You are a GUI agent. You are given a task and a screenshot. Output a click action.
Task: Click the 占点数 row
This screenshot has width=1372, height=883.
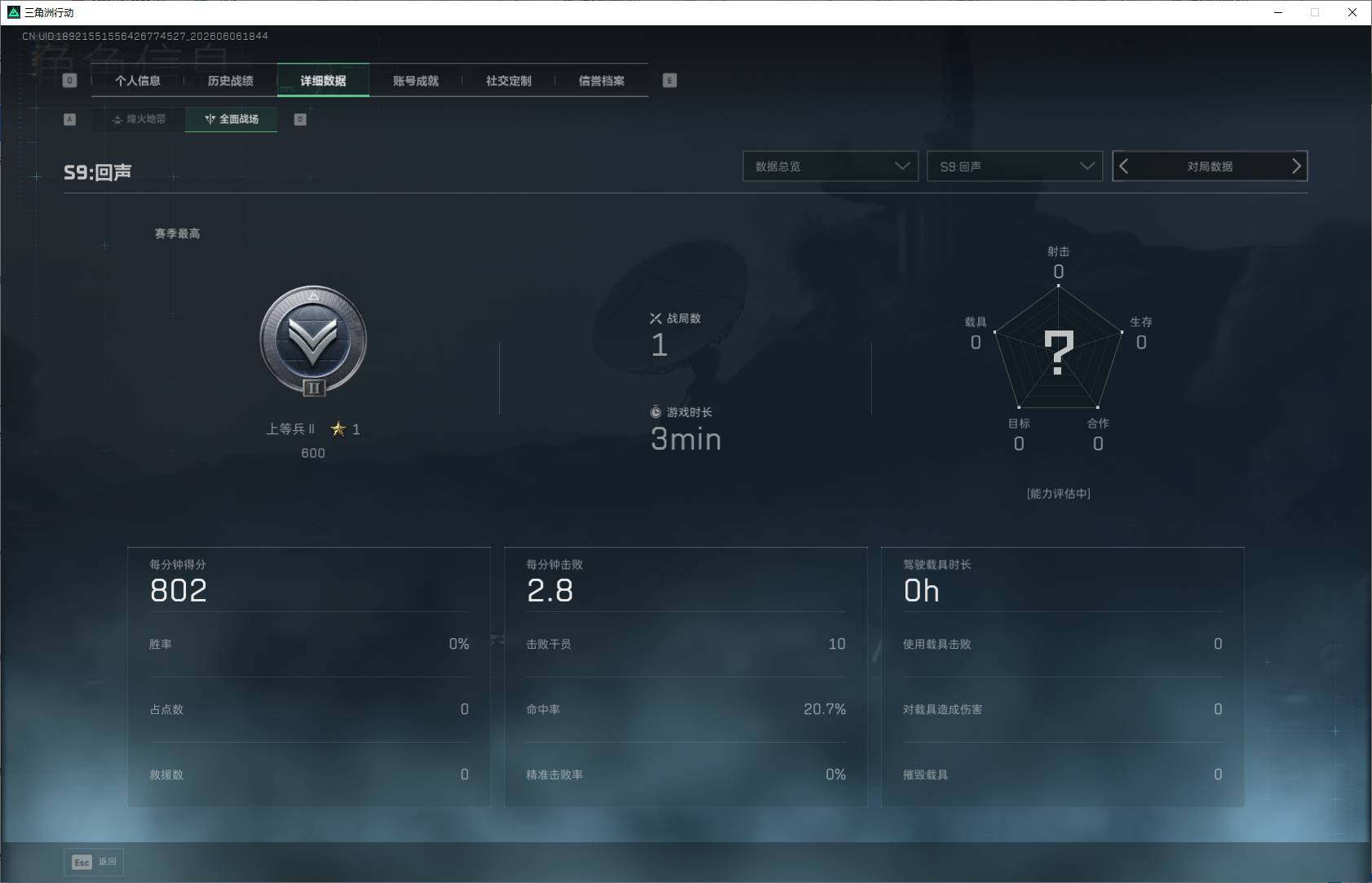[309, 709]
